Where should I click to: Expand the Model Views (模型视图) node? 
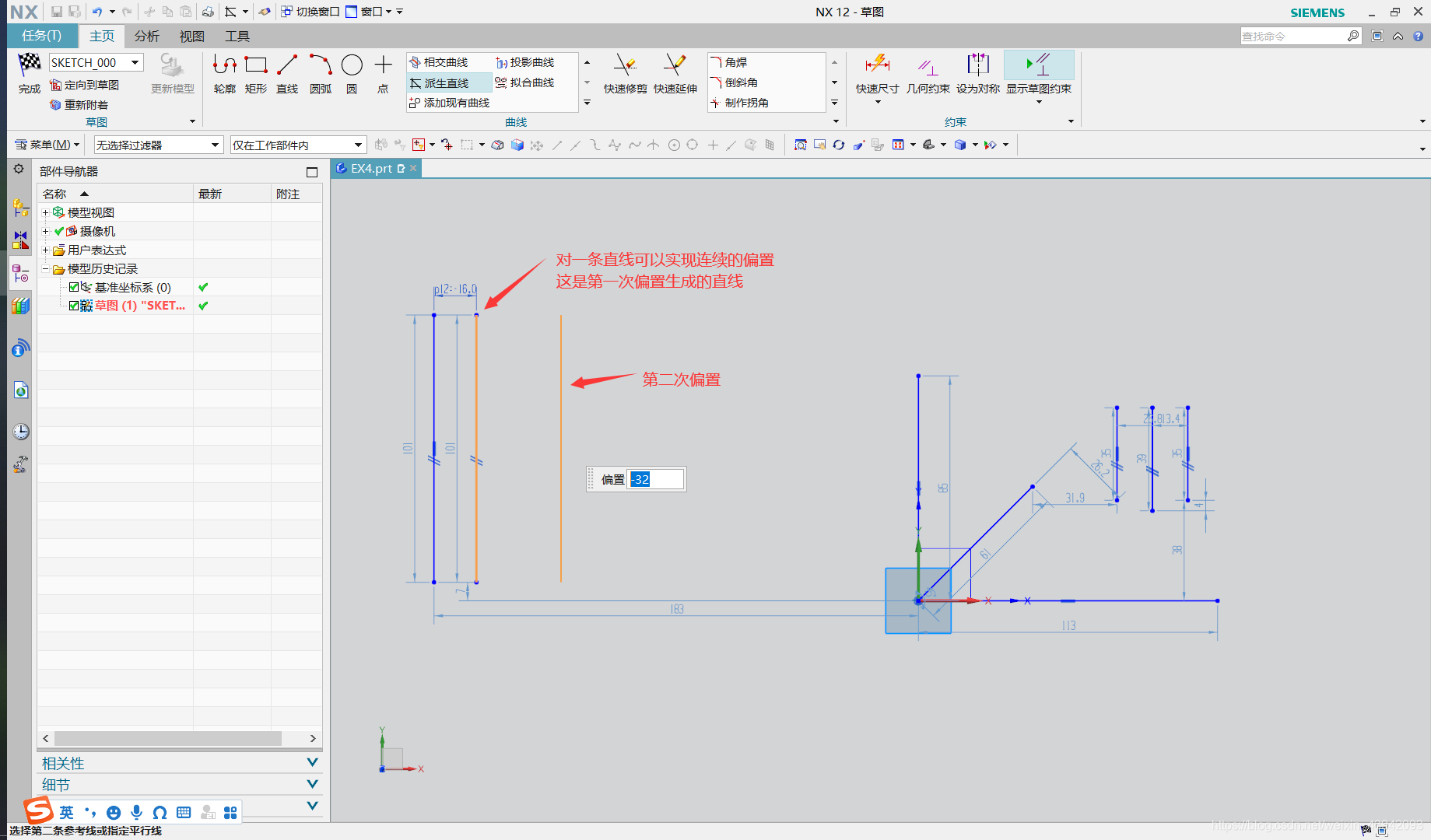coord(45,212)
